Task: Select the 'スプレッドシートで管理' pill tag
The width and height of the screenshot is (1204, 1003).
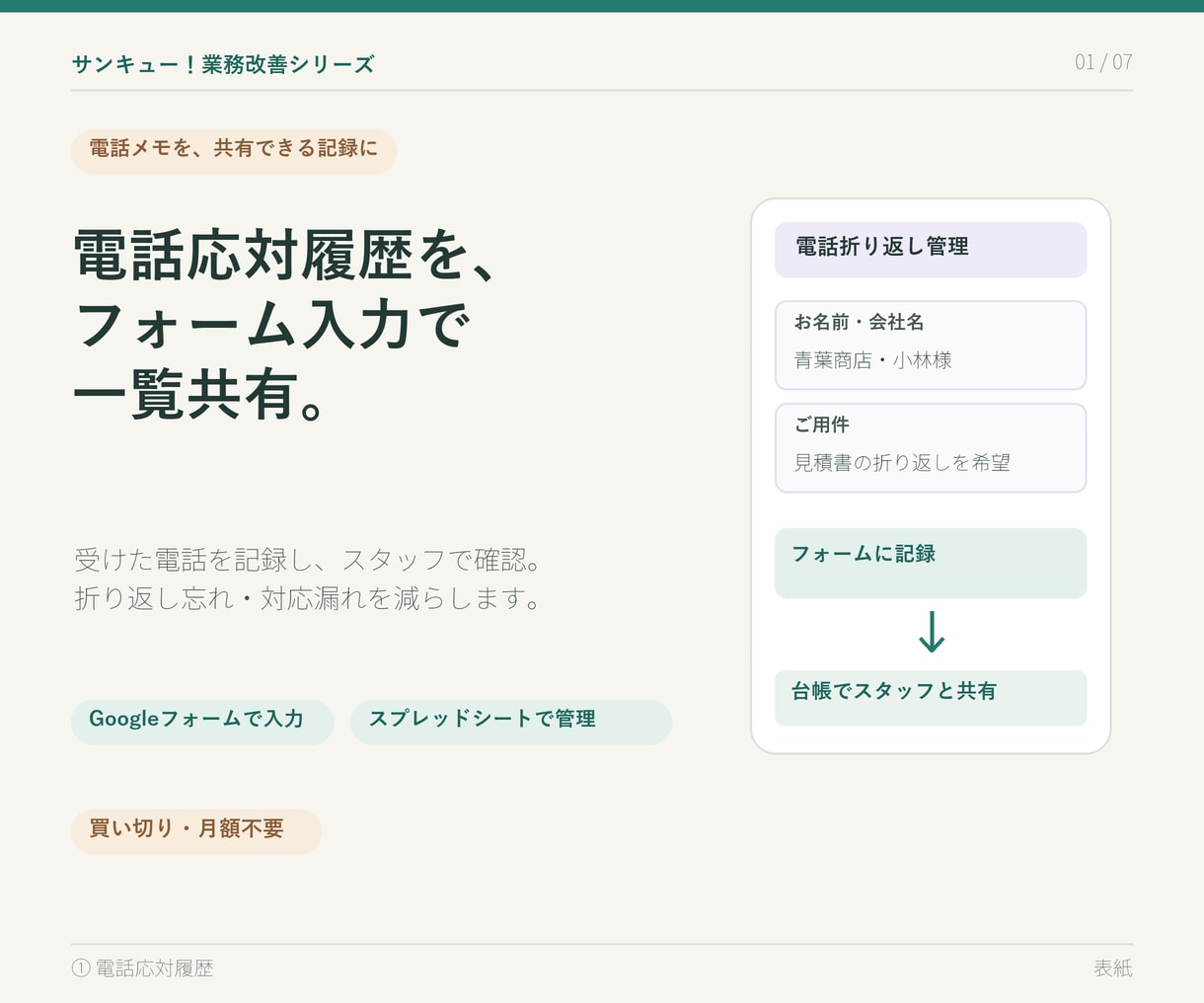Action: tap(511, 722)
